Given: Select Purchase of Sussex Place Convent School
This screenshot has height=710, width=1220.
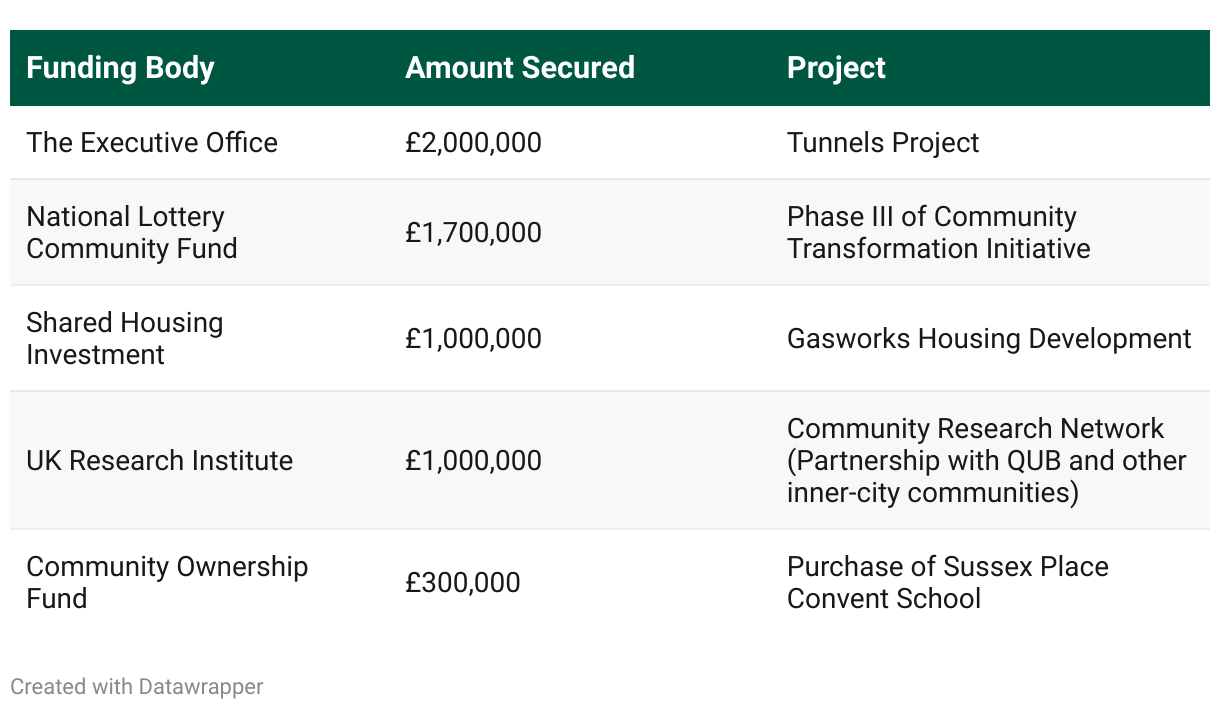Looking at the screenshot, I should [947, 583].
